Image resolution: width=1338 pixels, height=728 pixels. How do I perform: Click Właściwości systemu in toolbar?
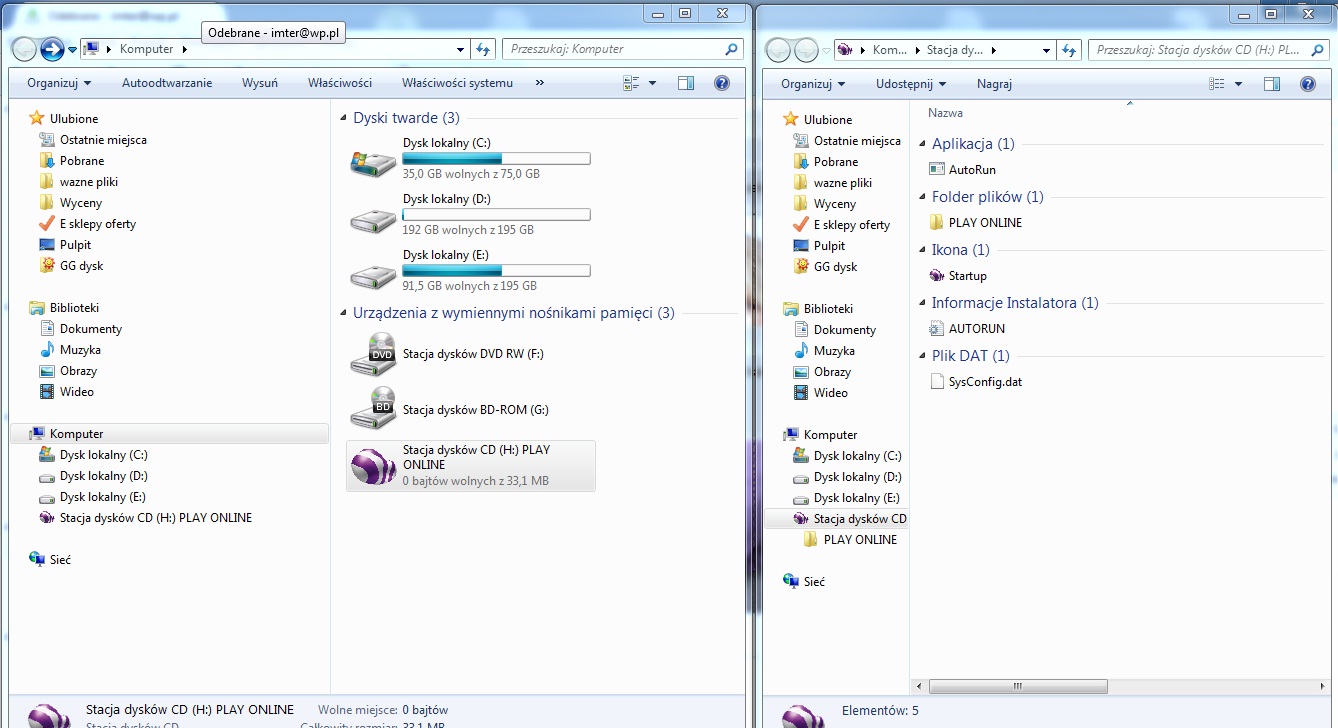tap(457, 83)
